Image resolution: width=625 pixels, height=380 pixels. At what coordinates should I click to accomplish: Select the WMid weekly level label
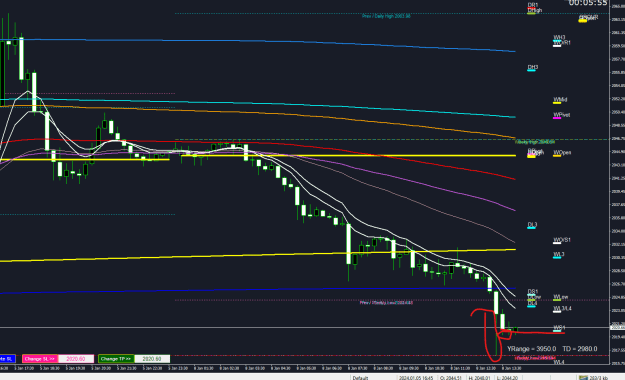[x=560, y=100]
